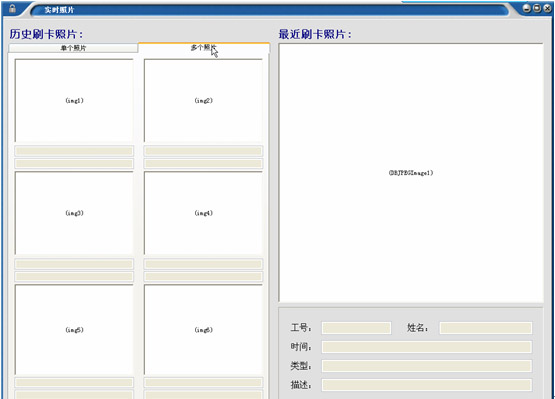Click the 最近刷卡照片 heading label

tap(315, 34)
